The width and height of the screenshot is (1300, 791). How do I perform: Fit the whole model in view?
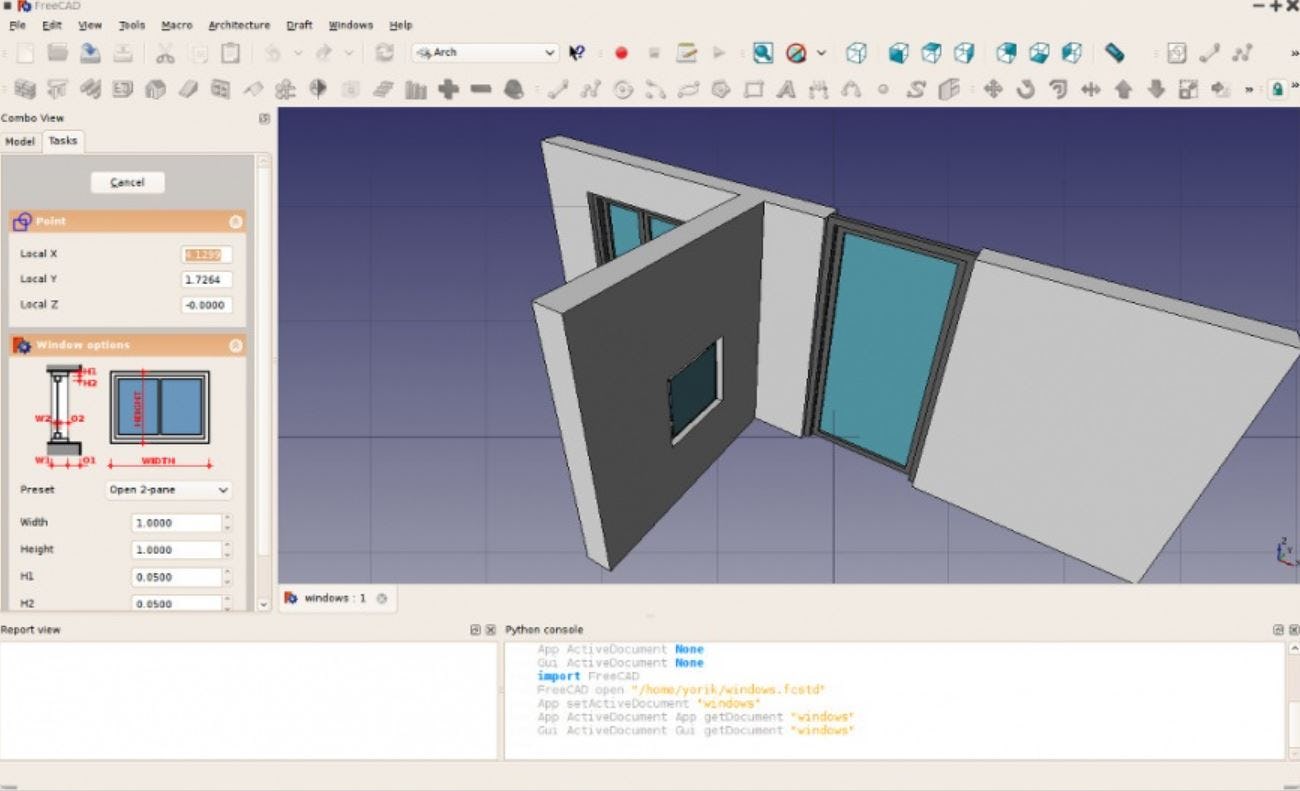pos(762,52)
